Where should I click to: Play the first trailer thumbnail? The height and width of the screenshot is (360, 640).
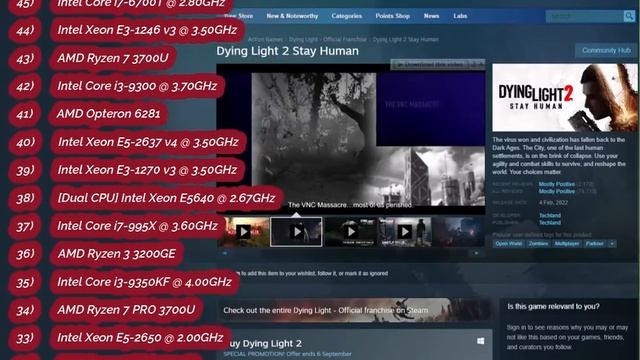point(244,232)
